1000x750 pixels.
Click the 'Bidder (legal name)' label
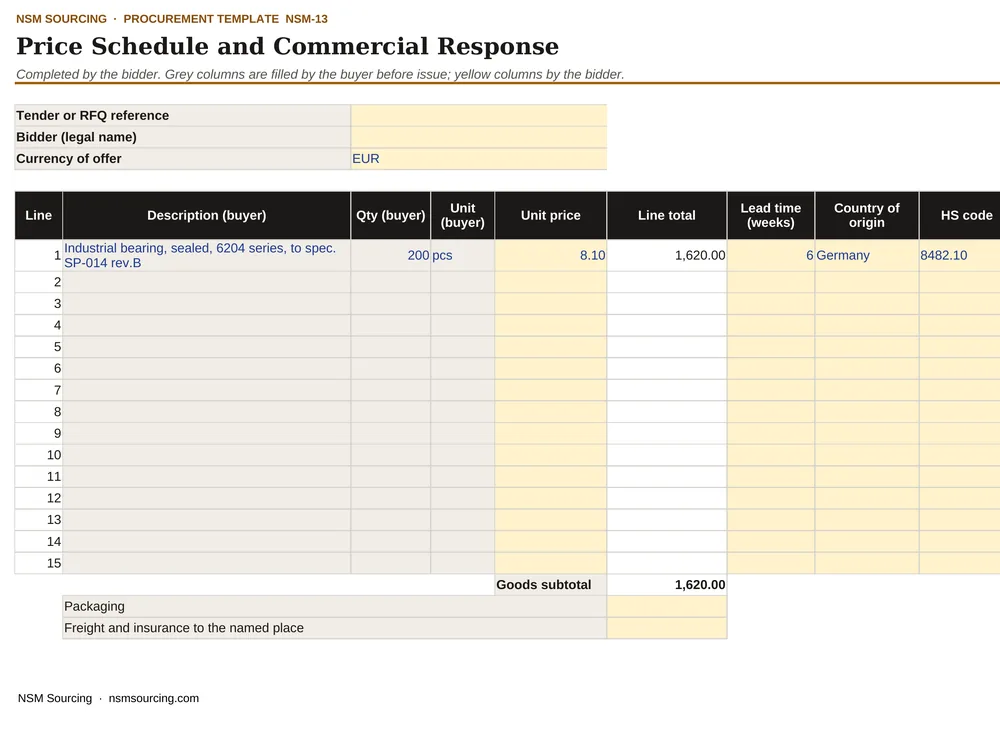[x=77, y=137]
